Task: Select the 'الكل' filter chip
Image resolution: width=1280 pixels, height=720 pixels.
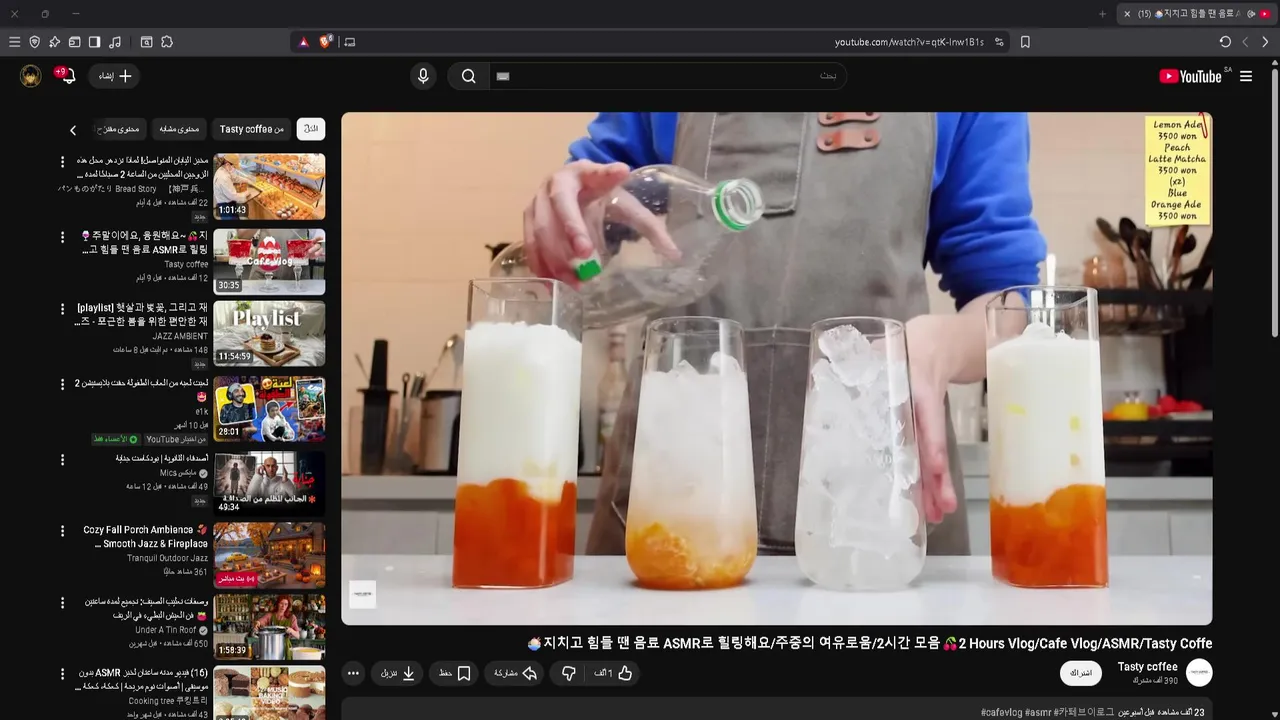Action: tap(311, 129)
